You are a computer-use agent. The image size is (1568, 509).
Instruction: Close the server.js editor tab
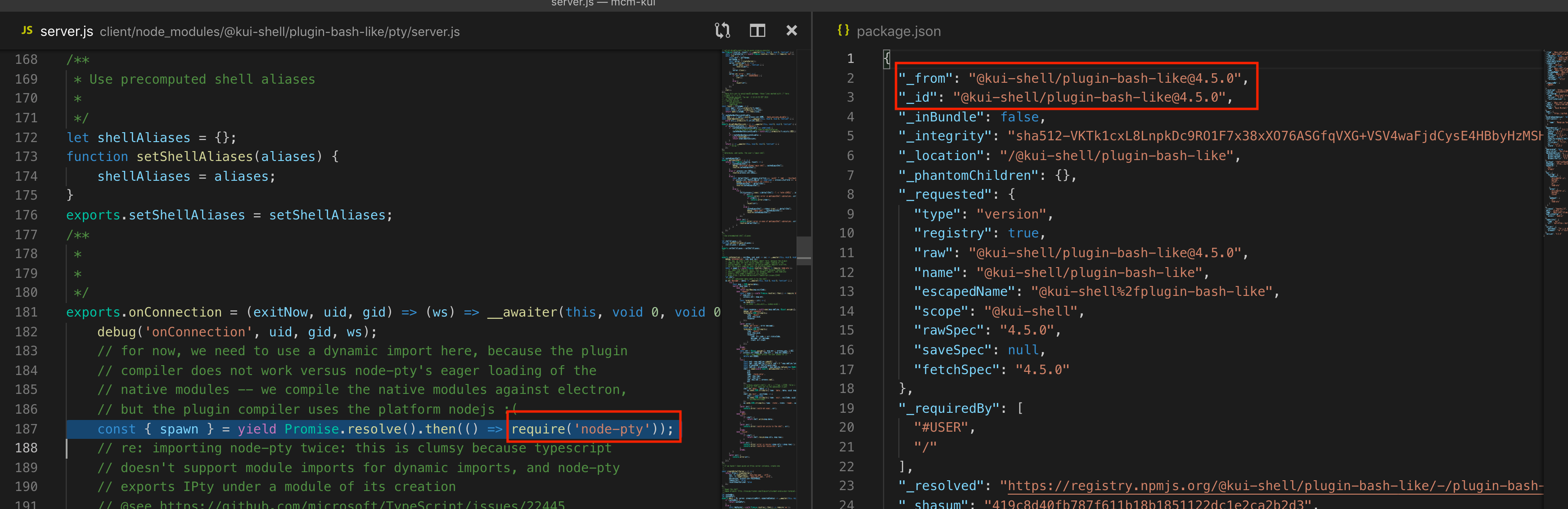(791, 31)
